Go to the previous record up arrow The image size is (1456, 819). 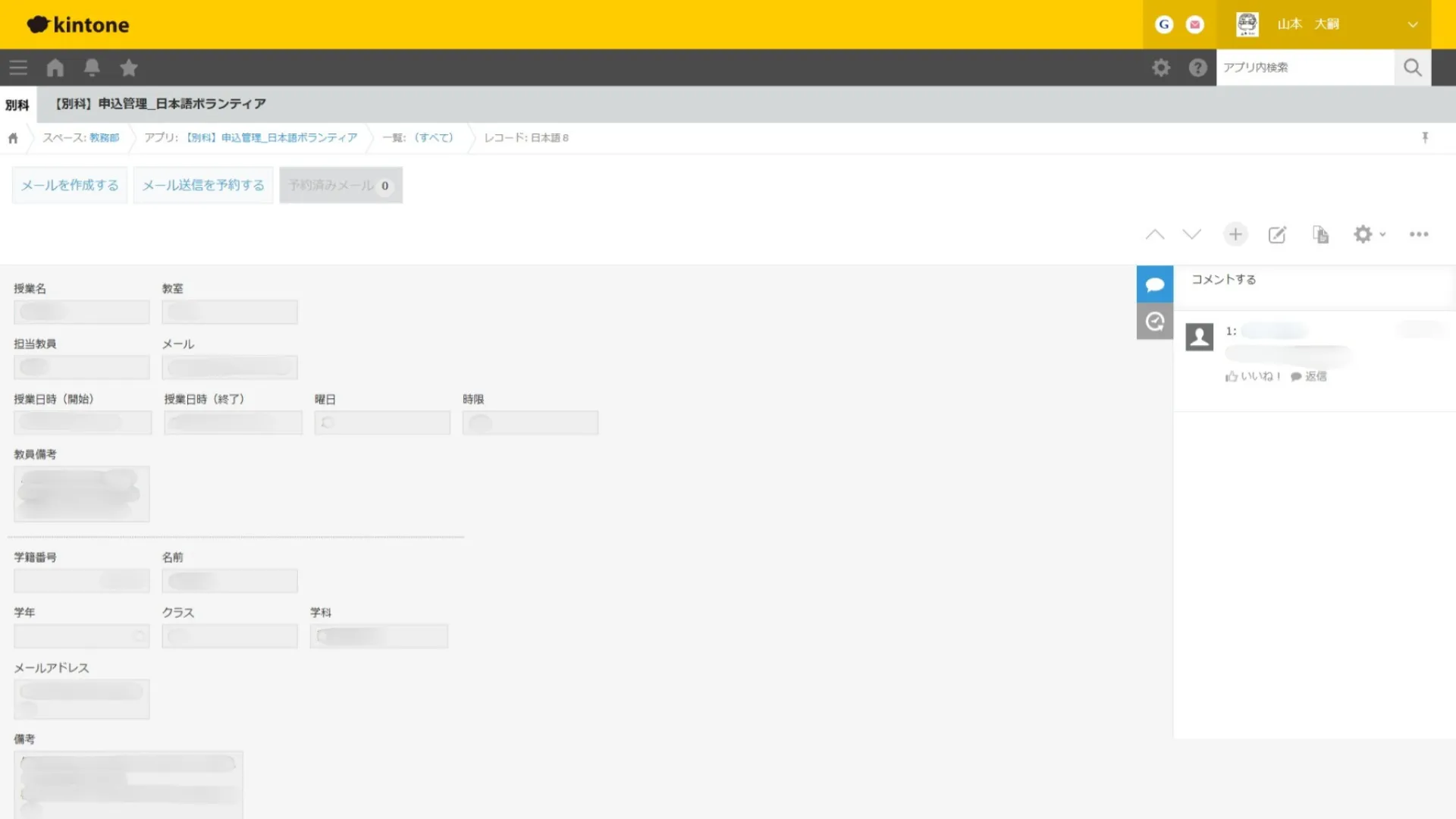pyautogui.click(x=1154, y=234)
